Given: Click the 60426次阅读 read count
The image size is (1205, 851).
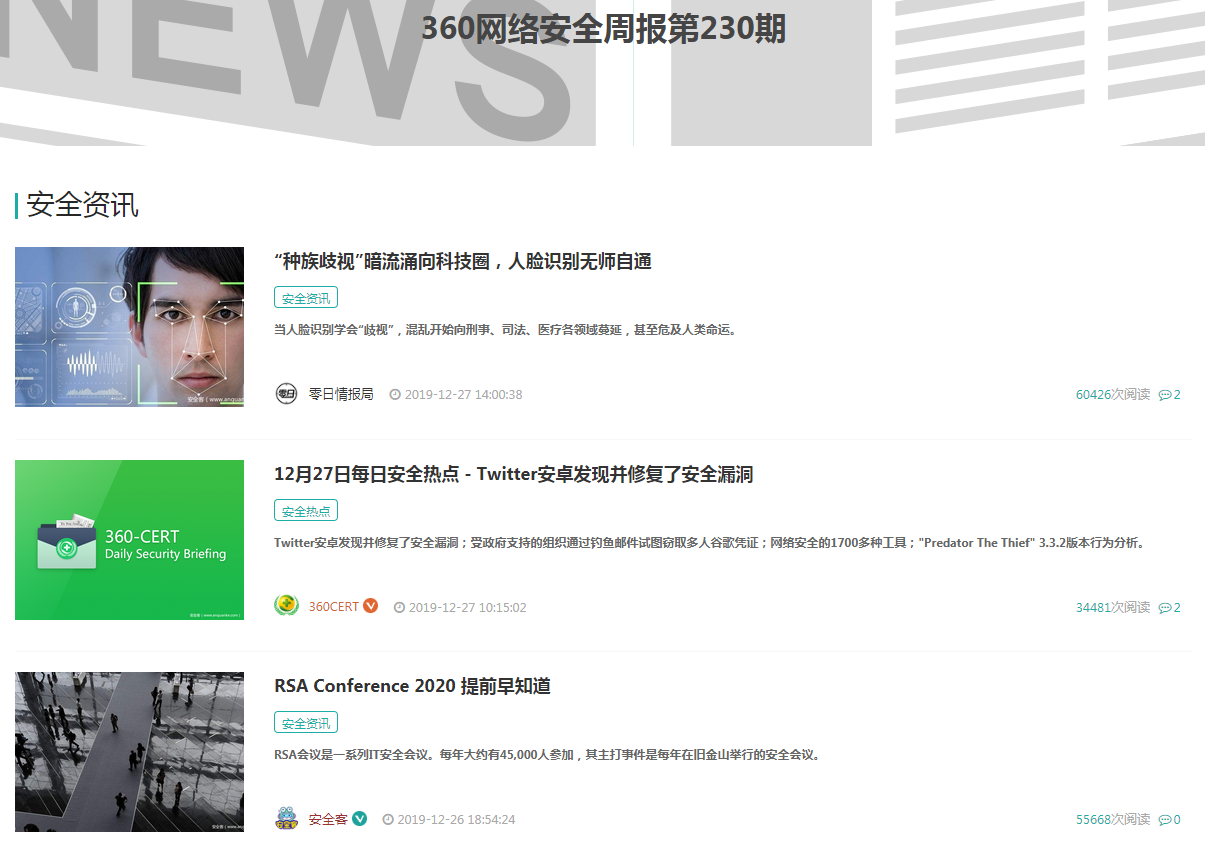Looking at the screenshot, I should (1113, 394).
